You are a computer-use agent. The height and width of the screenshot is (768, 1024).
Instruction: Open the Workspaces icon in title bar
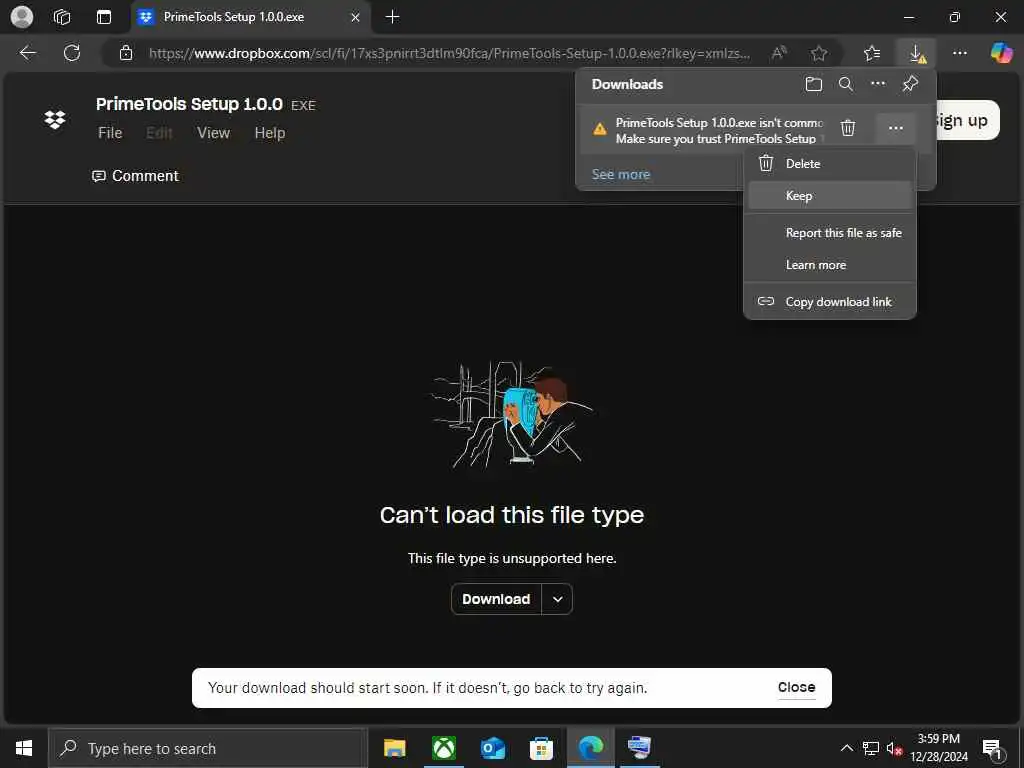62,17
